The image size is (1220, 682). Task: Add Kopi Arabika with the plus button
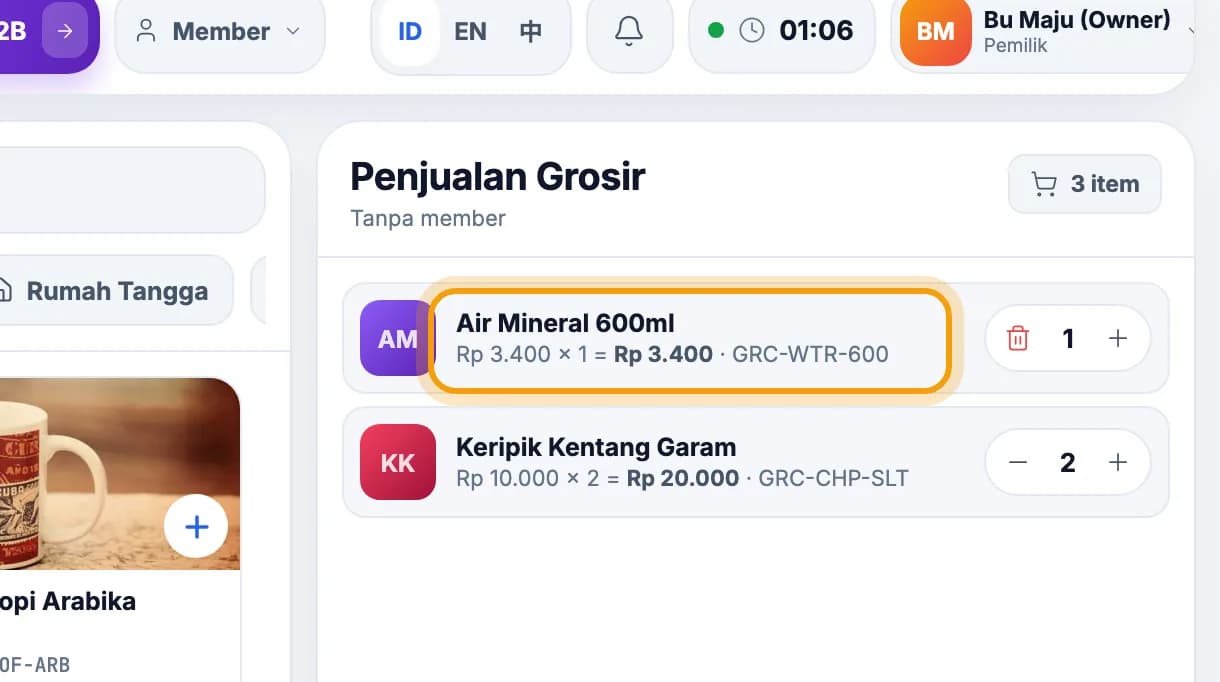coord(197,526)
